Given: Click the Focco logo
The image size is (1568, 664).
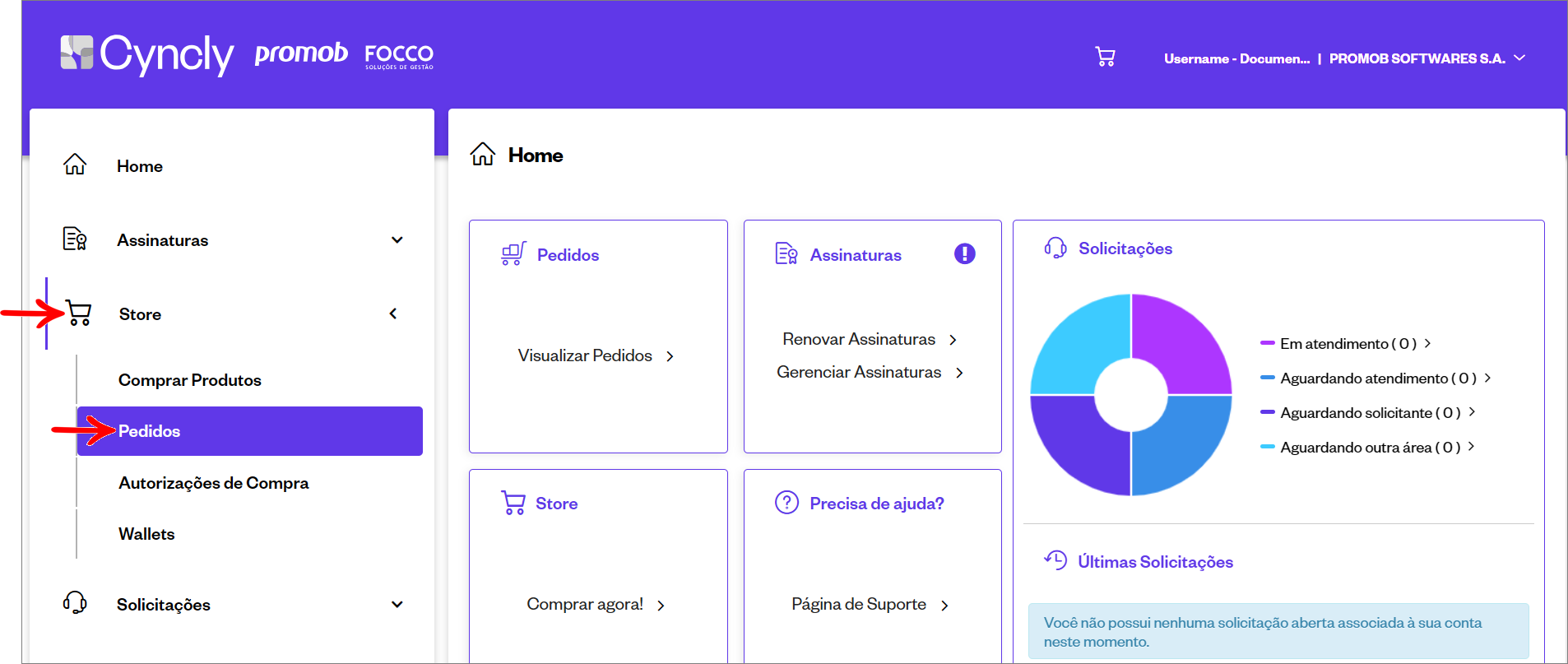Looking at the screenshot, I should [399, 56].
